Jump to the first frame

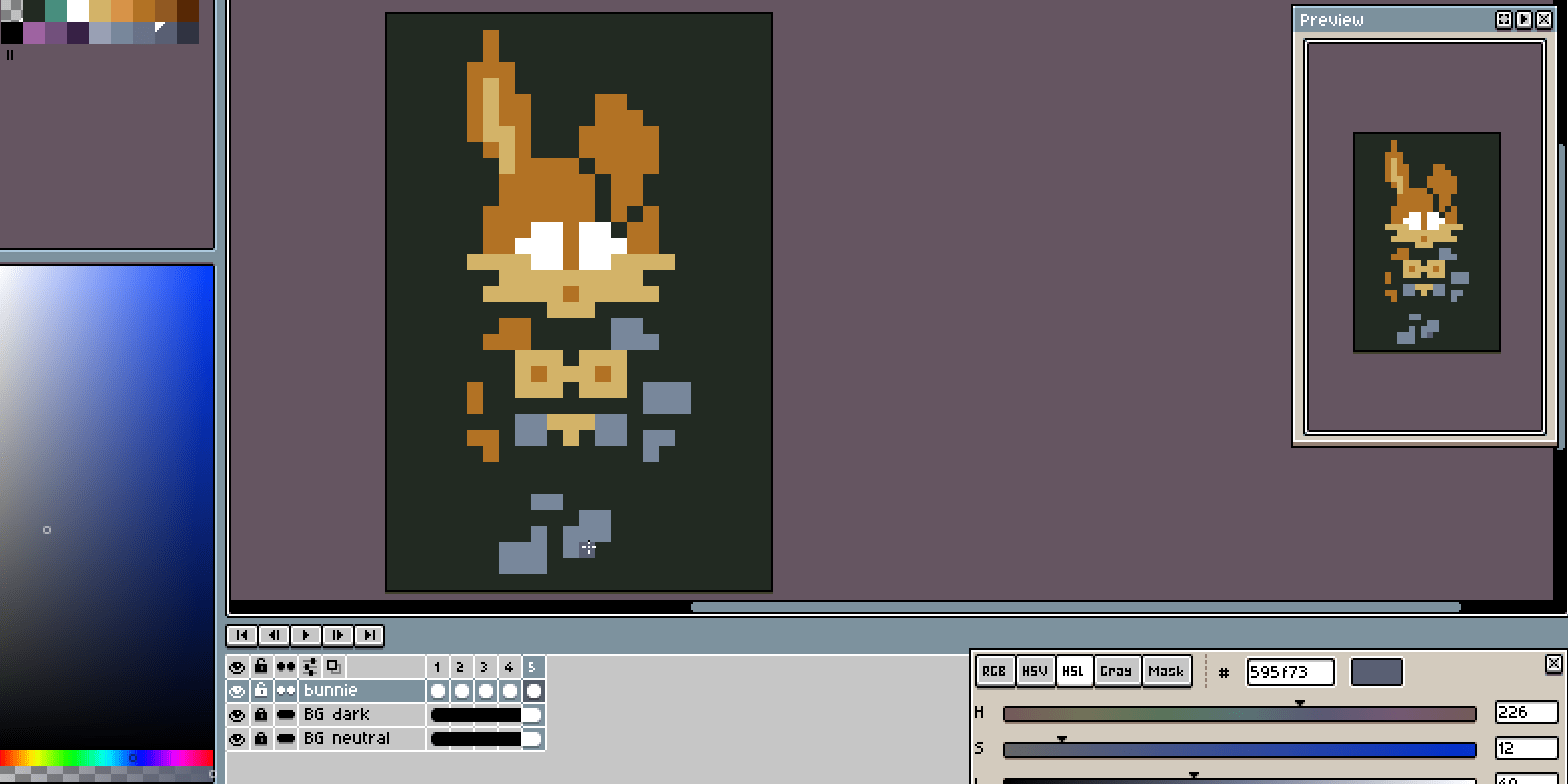[241, 635]
